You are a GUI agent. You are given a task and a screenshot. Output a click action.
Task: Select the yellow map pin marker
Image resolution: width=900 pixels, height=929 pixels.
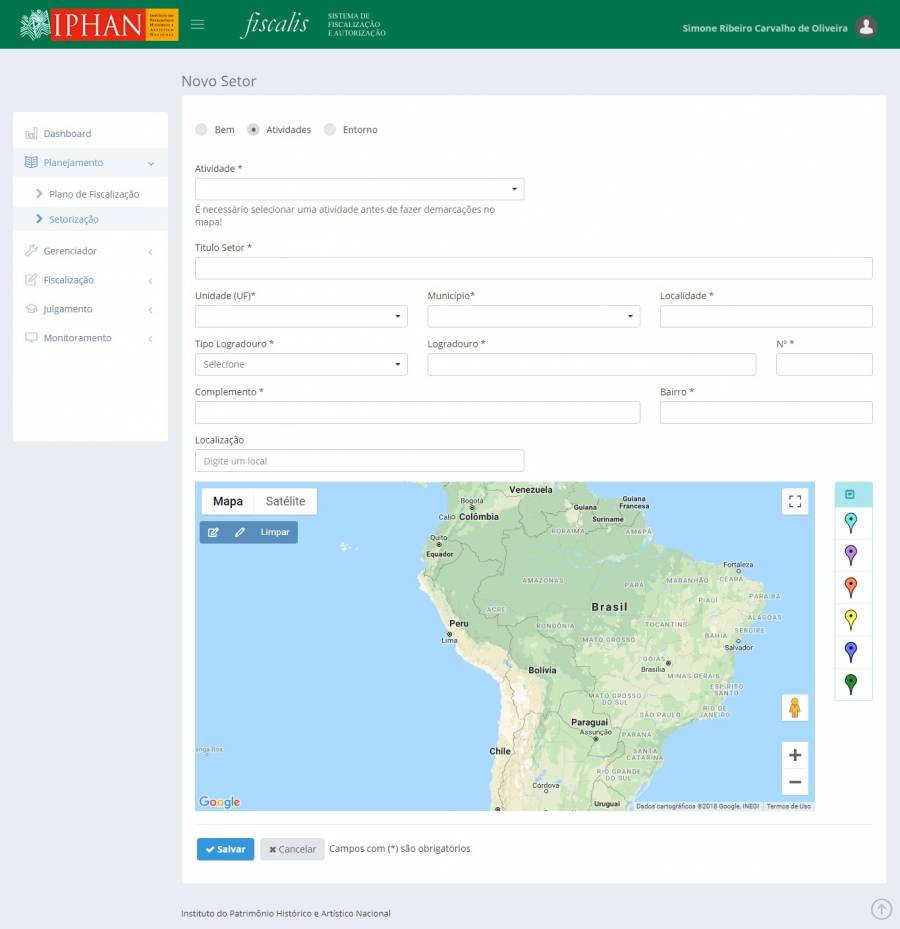pyautogui.click(x=851, y=619)
